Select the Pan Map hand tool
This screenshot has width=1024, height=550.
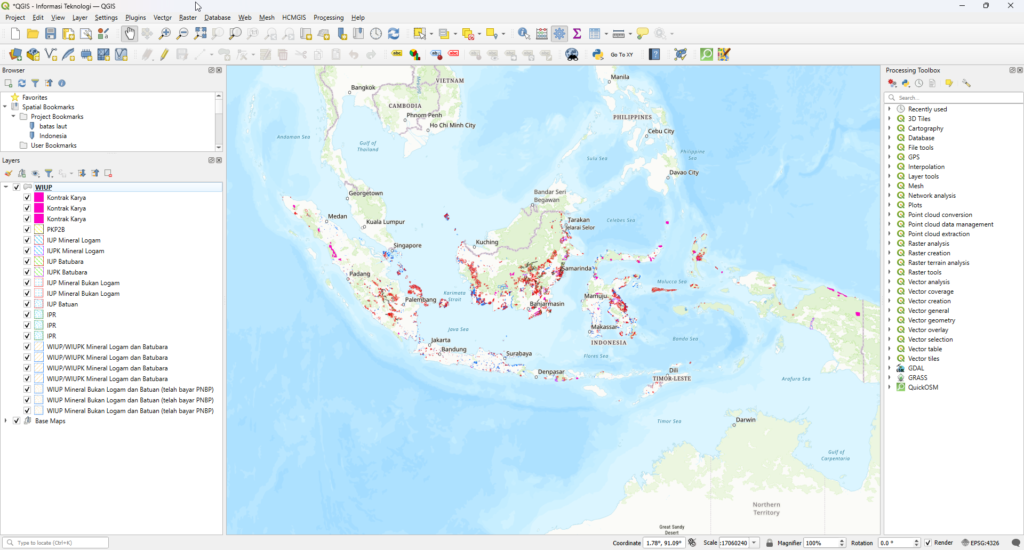click(130, 34)
